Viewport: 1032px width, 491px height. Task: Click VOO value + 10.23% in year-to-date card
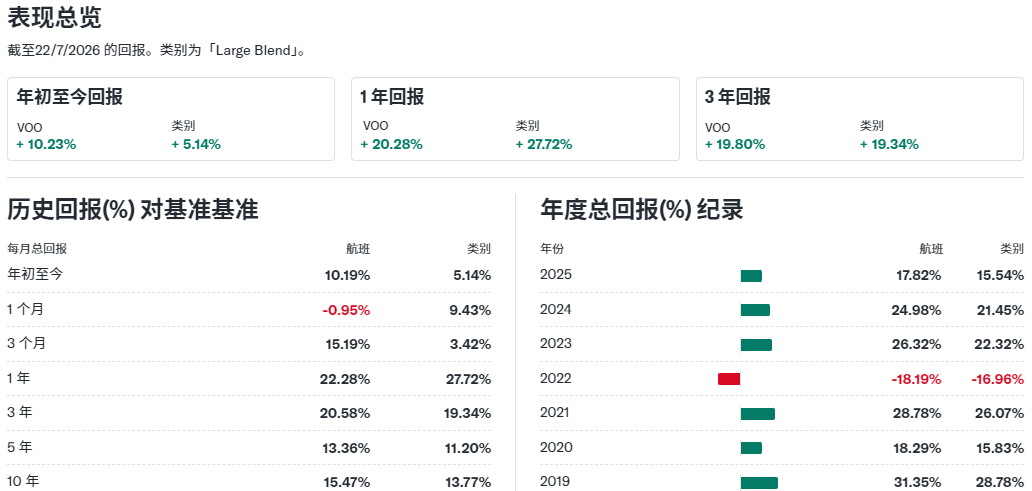(46, 144)
